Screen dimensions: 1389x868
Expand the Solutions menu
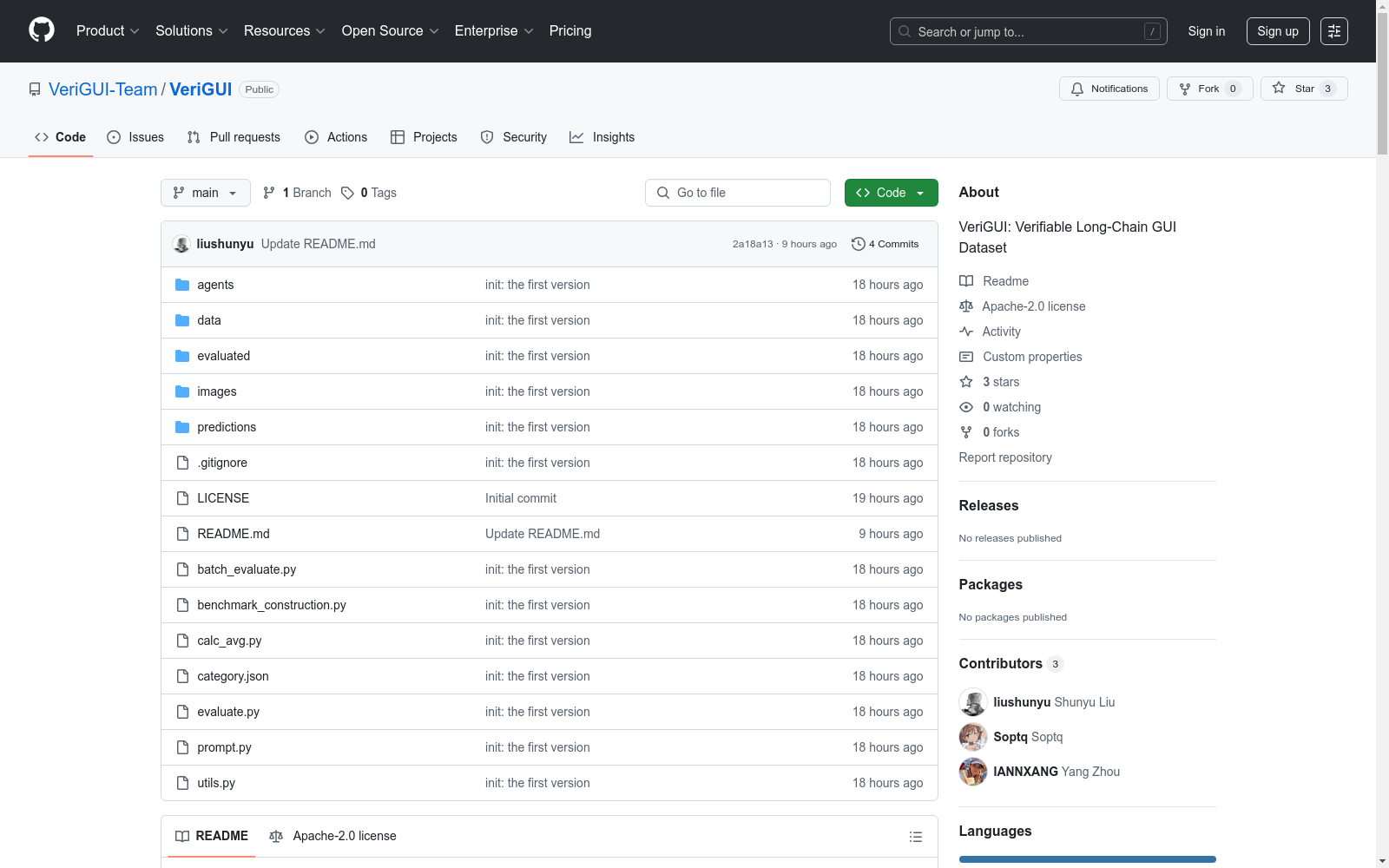pyautogui.click(x=192, y=31)
